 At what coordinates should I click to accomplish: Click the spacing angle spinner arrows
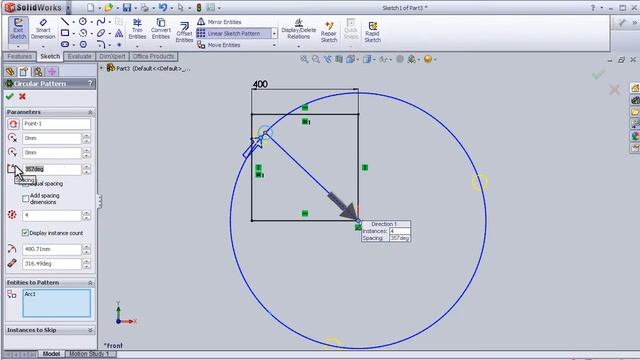point(87,169)
